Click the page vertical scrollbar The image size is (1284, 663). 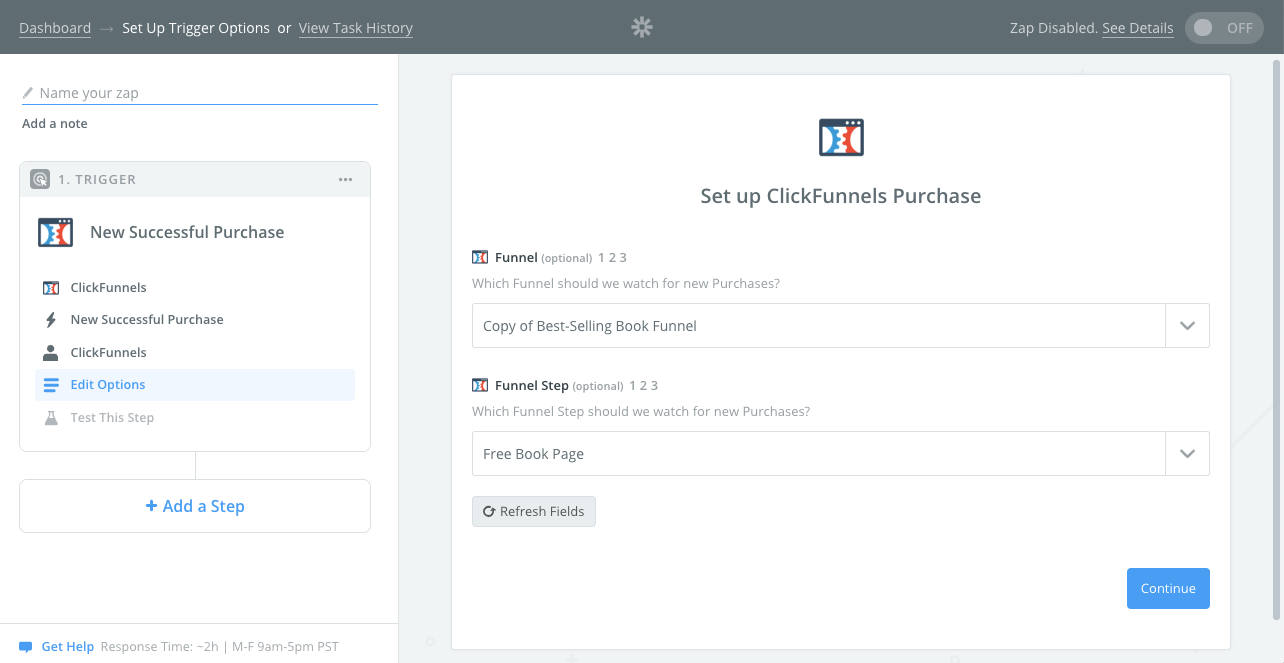click(1276, 340)
